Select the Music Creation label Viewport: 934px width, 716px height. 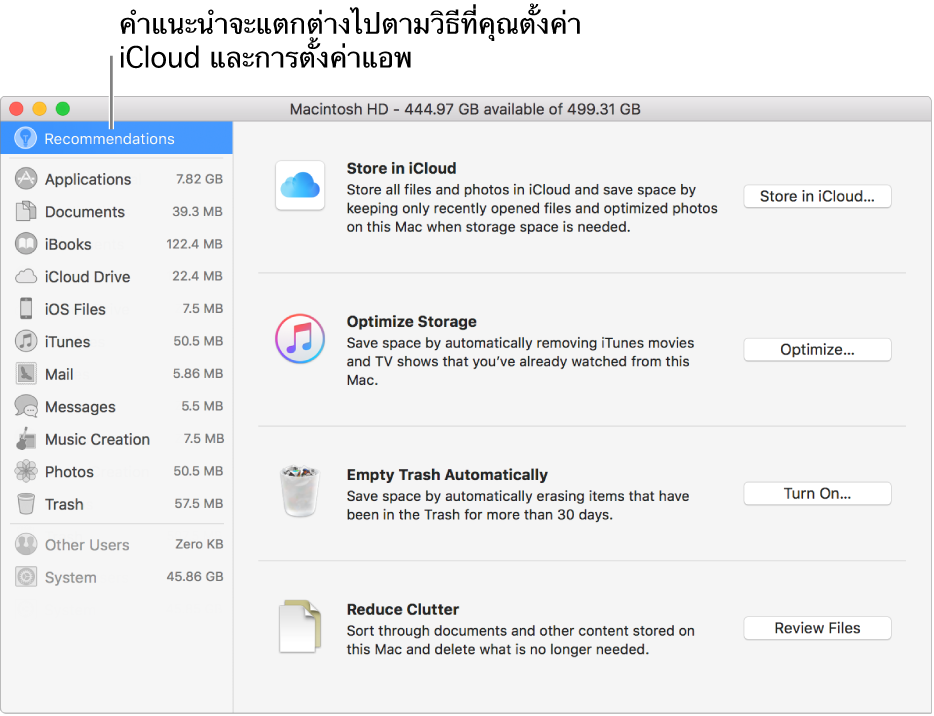click(x=98, y=440)
